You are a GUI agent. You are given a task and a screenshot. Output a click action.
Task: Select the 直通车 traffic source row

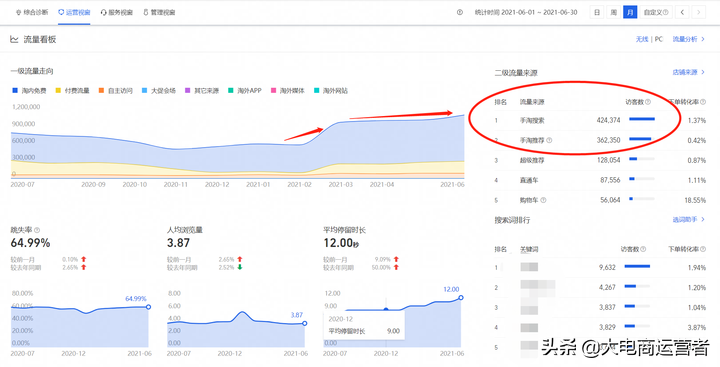point(600,180)
